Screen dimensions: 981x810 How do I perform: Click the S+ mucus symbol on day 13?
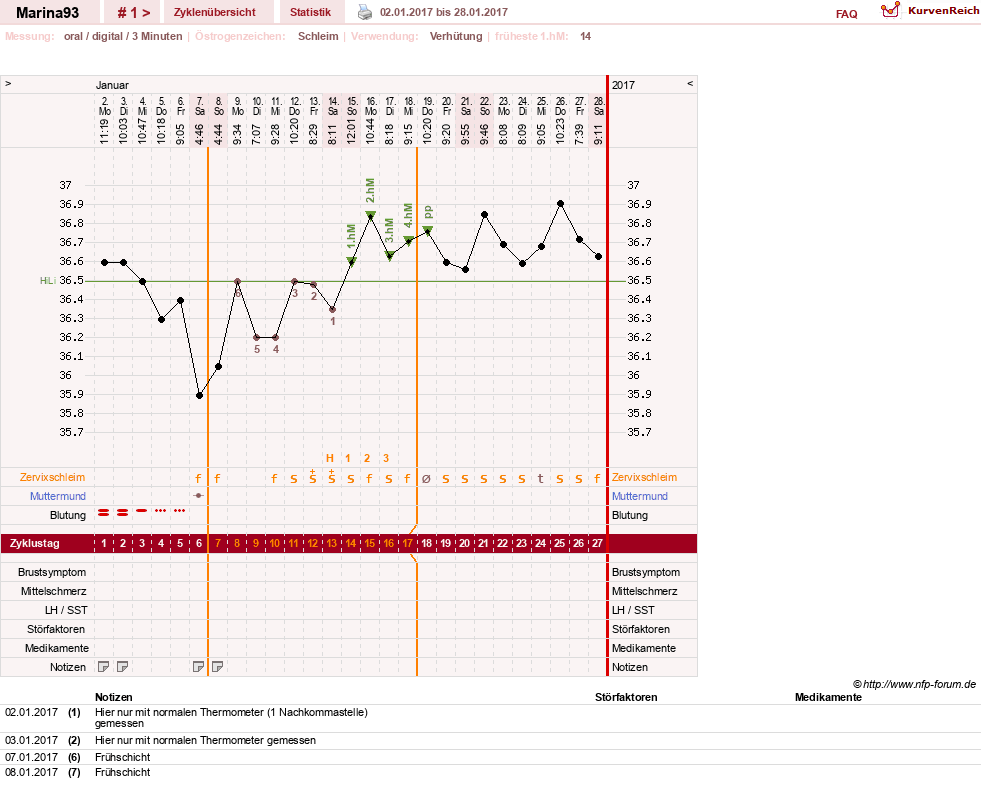pyautogui.click(x=332, y=477)
